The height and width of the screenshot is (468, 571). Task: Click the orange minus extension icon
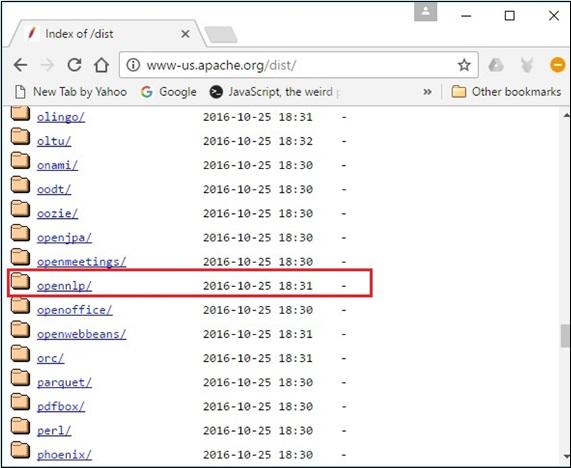tap(557, 66)
